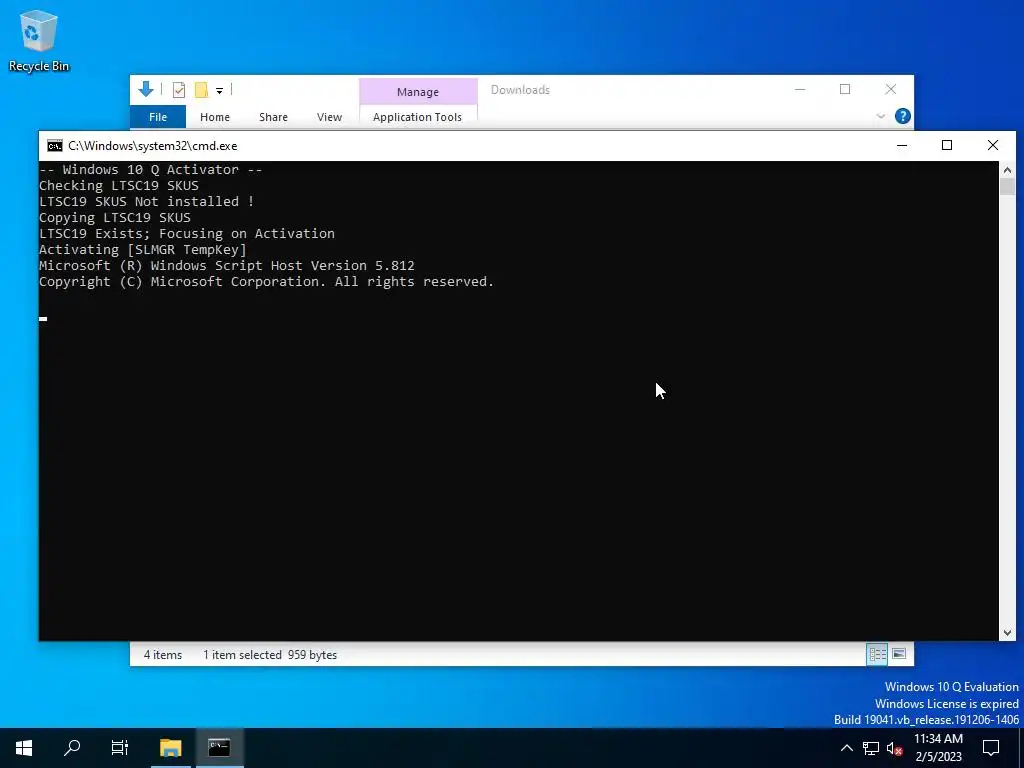Maximize the Downloads Explorer window
The image size is (1024, 768).
click(x=845, y=89)
